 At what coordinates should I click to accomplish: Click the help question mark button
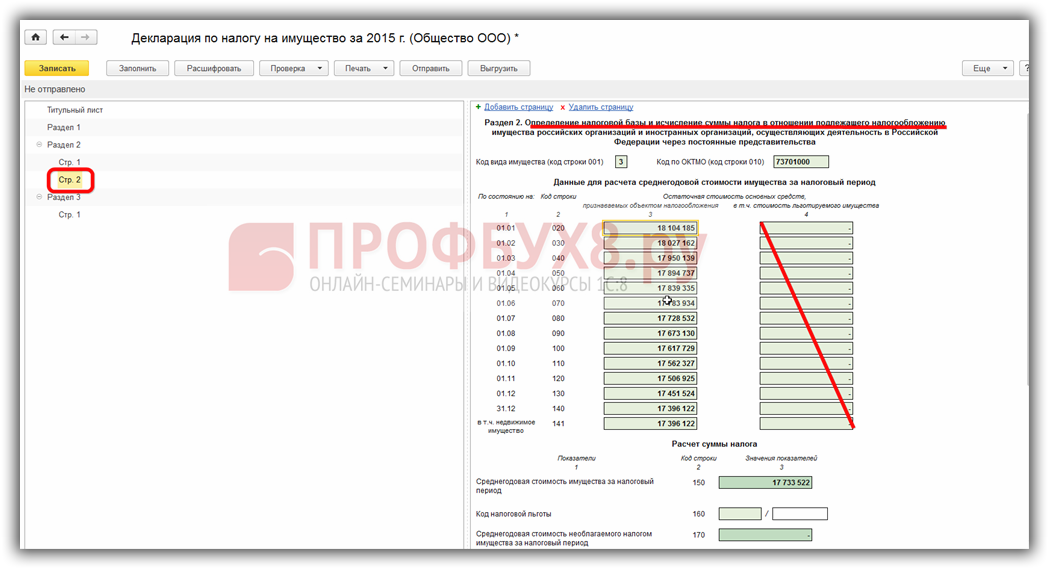[x=1026, y=69]
